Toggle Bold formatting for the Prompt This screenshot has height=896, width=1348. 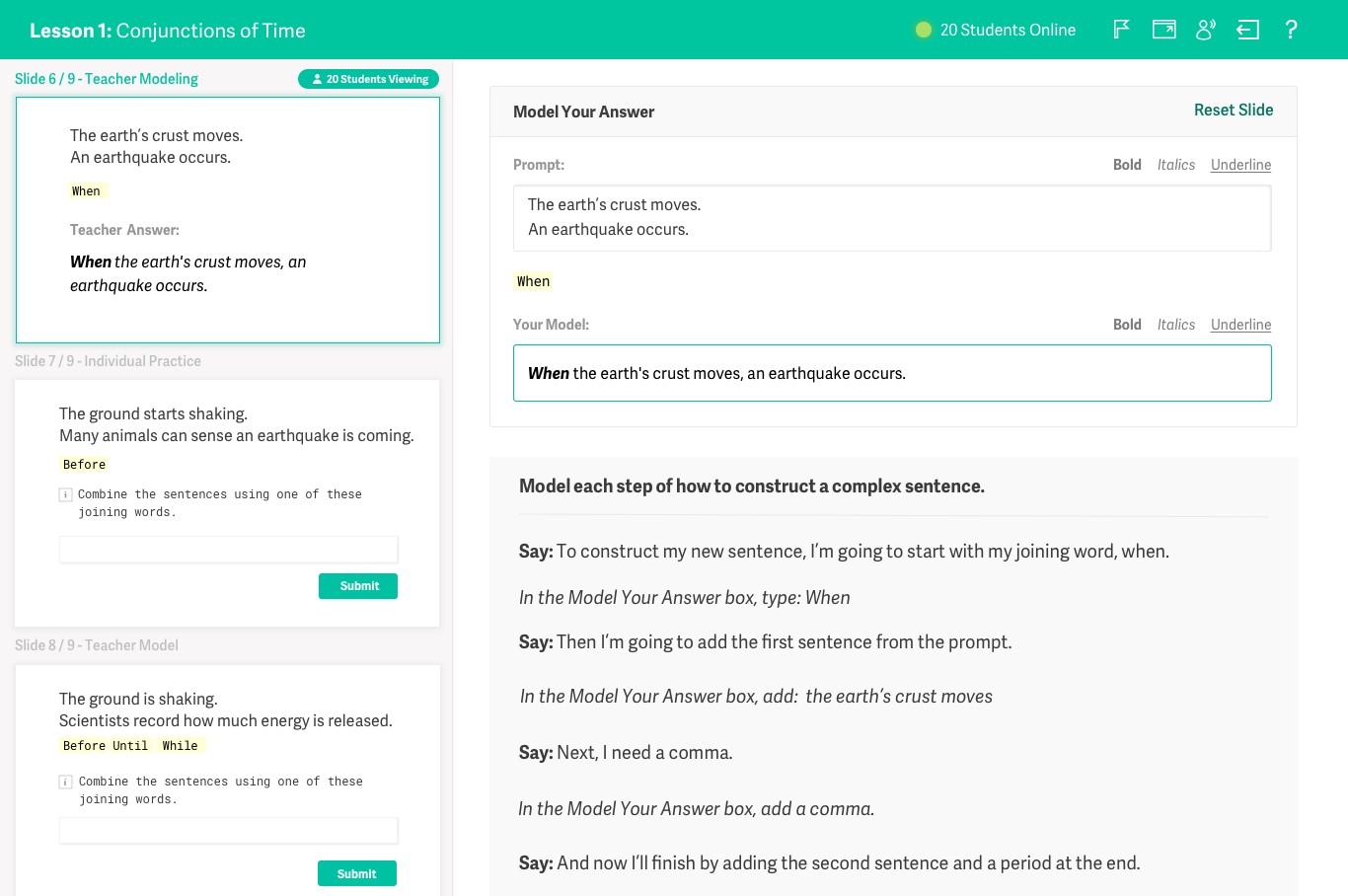pyautogui.click(x=1127, y=165)
